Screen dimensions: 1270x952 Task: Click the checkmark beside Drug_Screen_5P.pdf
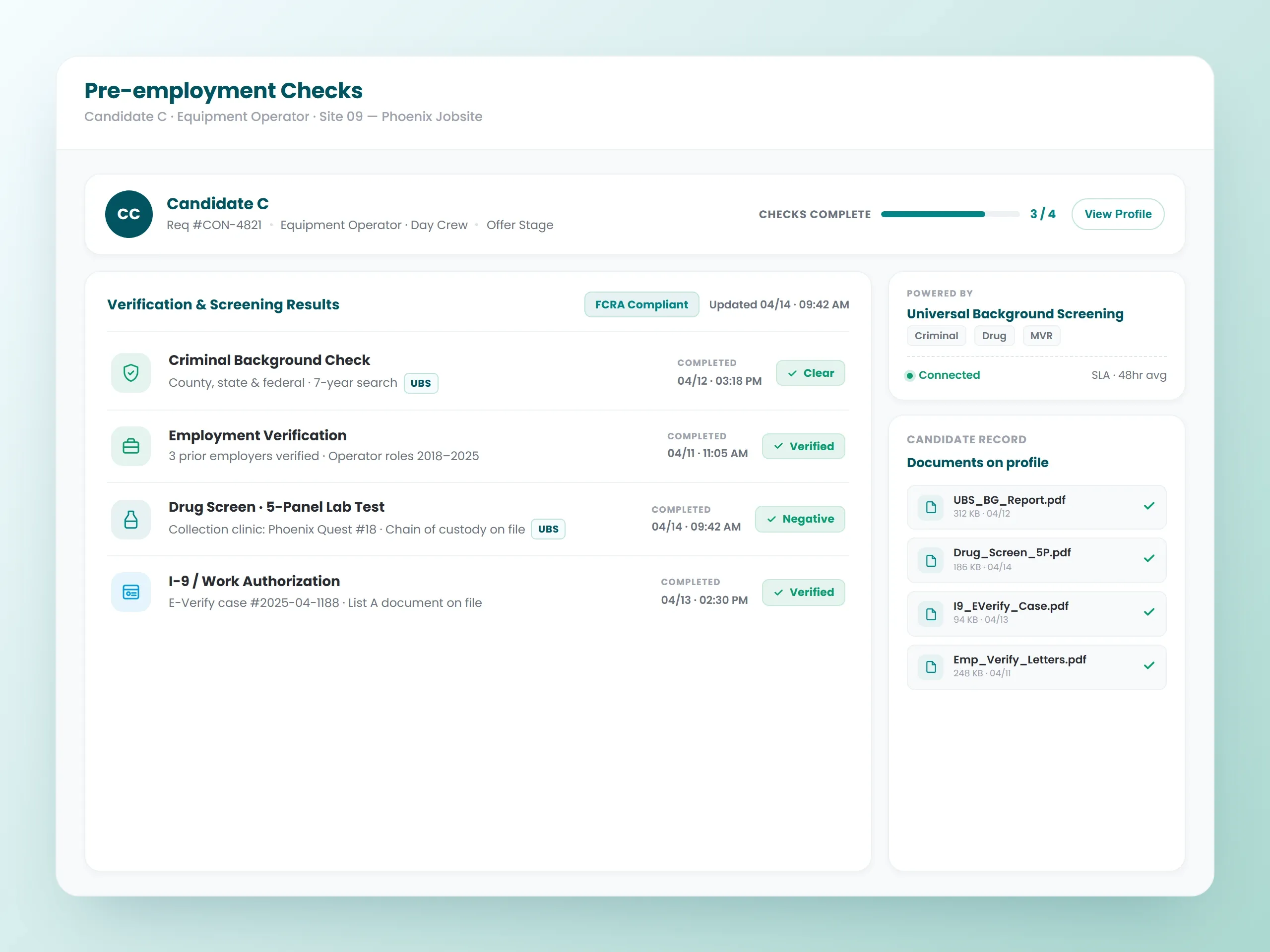point(1149,559)
